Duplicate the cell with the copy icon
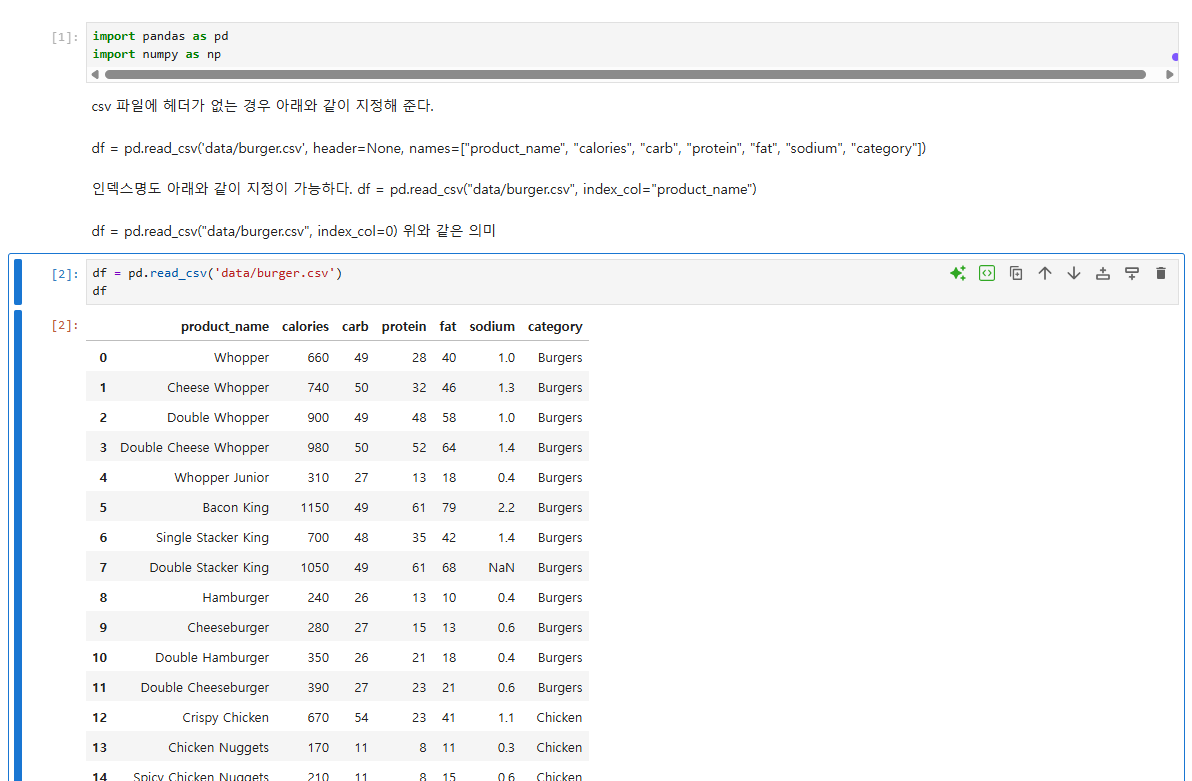Image resolution: width=1192 pixels, height=781 pixels. 1016,273
